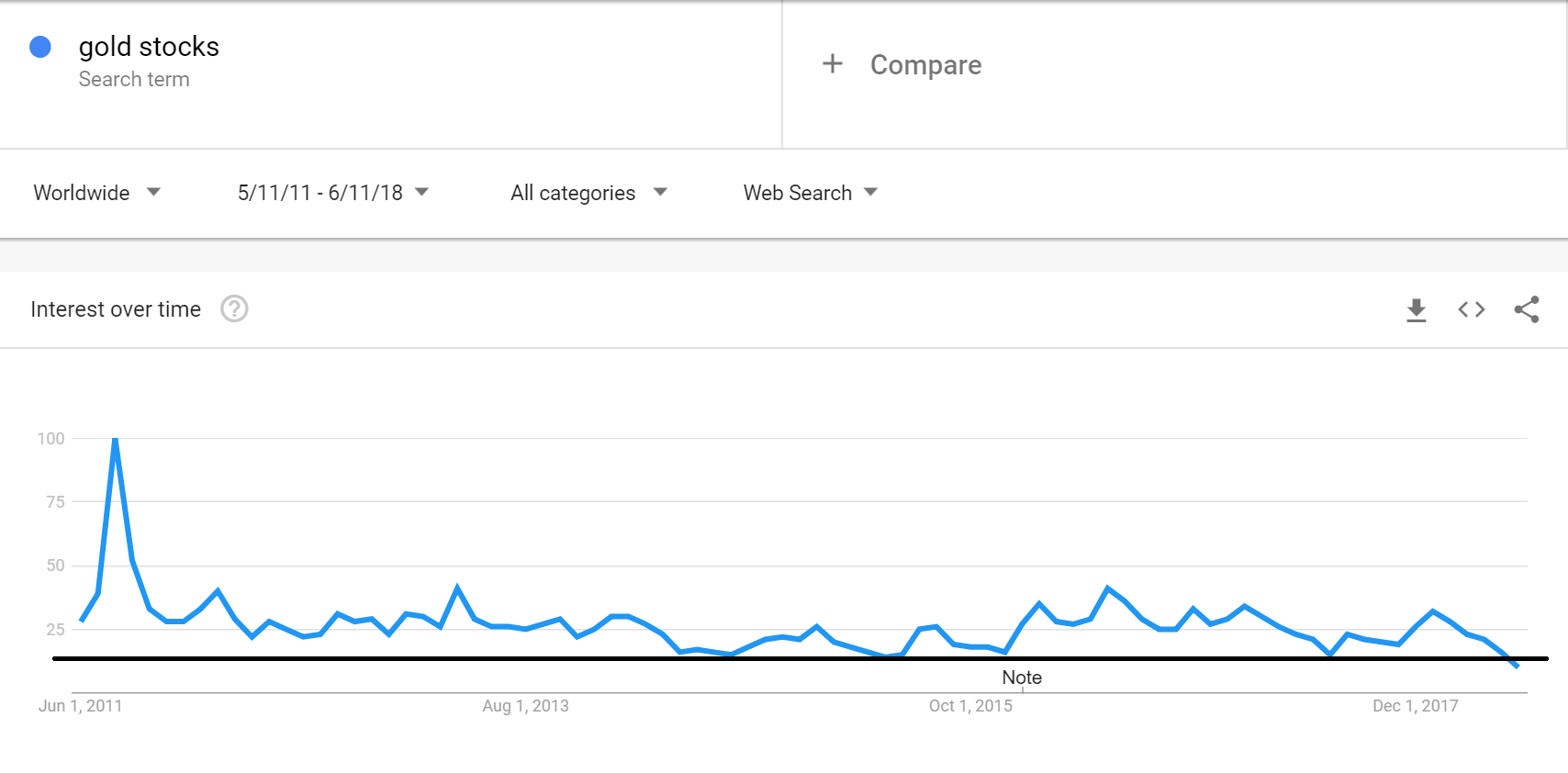Edit the gold stocks search term
1568x773 pixels.
[x=149, y=47]
